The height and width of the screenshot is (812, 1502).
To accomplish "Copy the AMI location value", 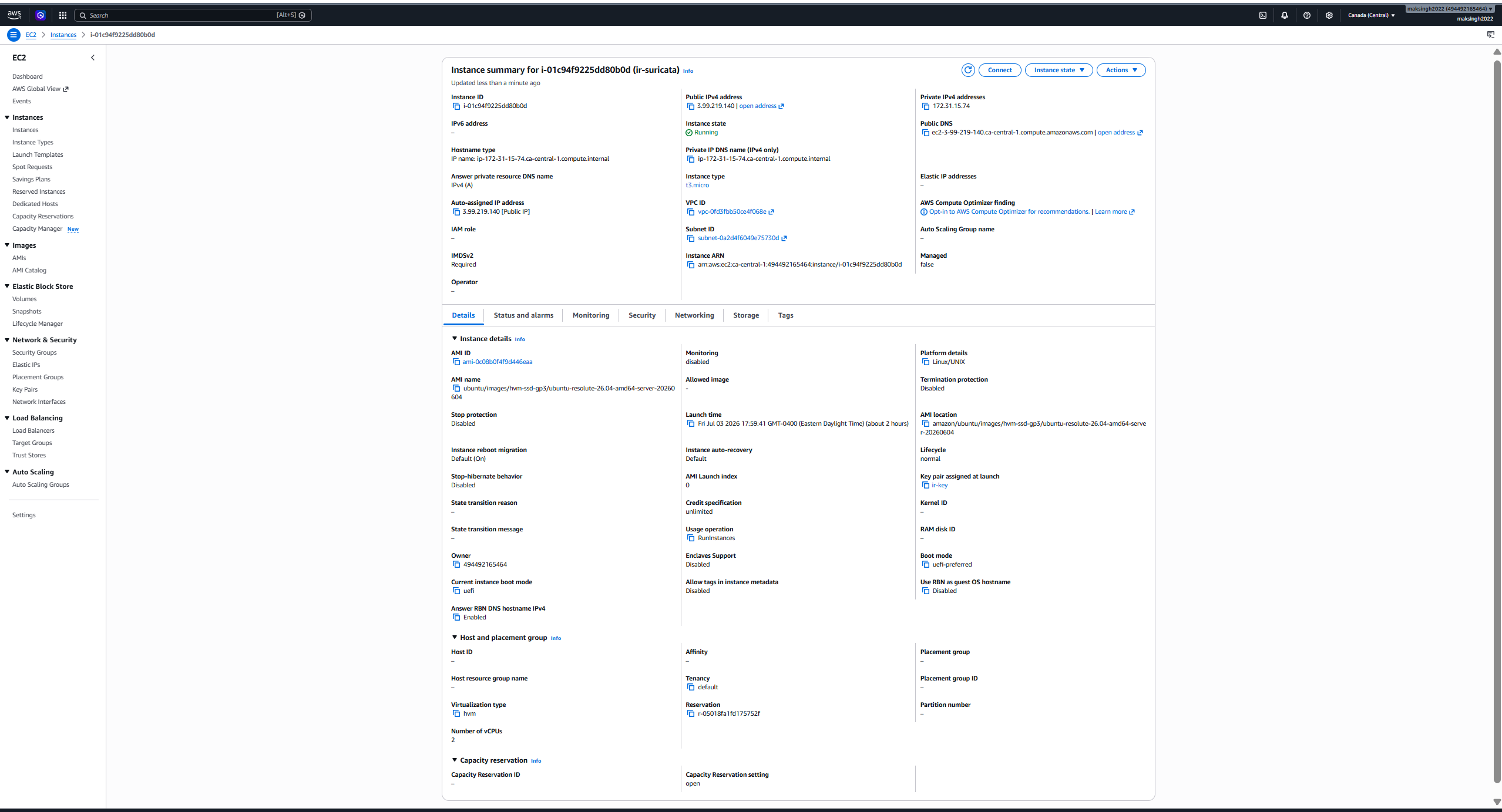I will pos(926,424).
